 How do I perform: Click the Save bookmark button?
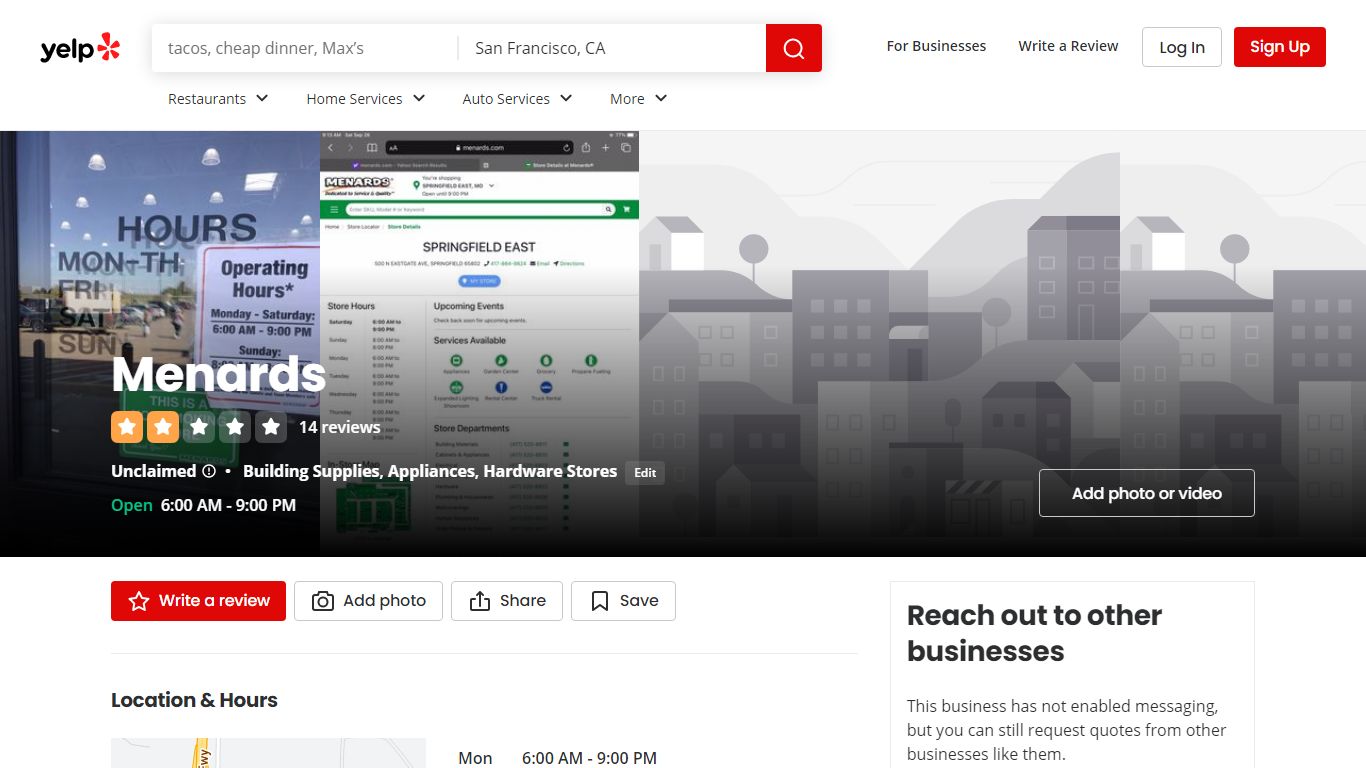[623, 601]
